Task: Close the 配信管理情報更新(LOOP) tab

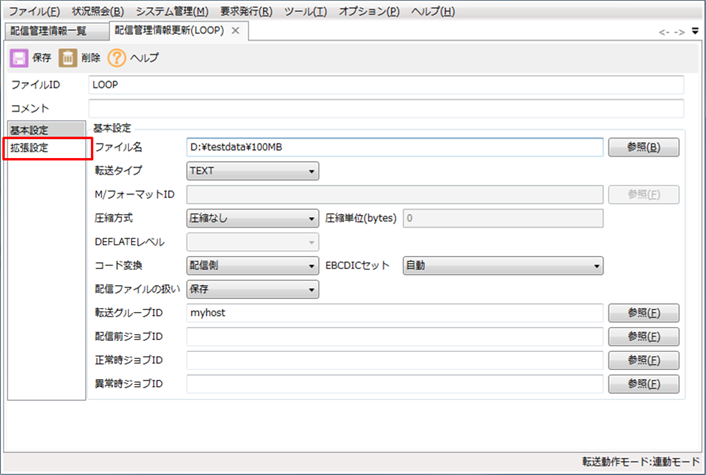Action: (x=235, y=31)
